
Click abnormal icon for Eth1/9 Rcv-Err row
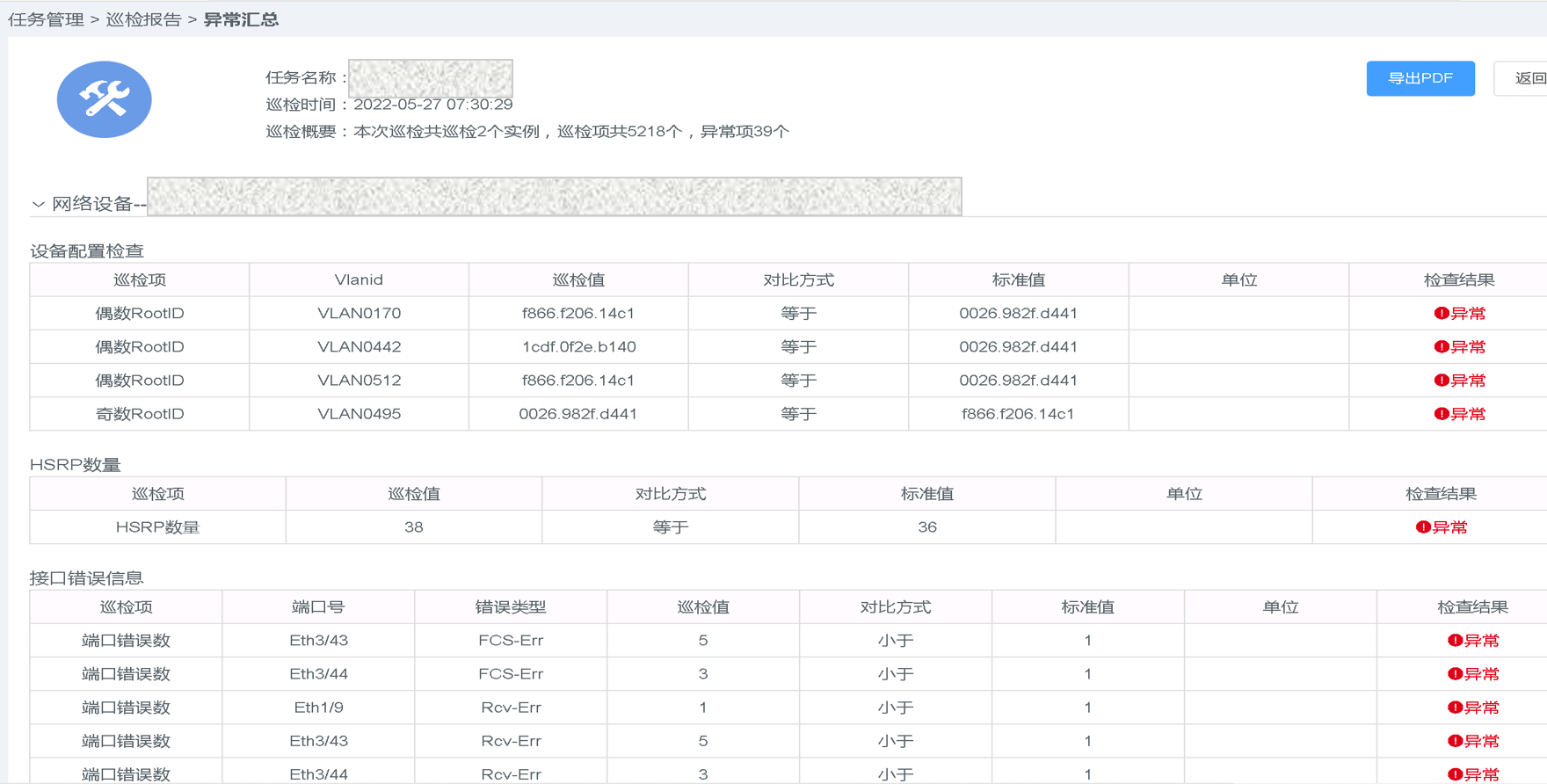(x=1455, y=708)
